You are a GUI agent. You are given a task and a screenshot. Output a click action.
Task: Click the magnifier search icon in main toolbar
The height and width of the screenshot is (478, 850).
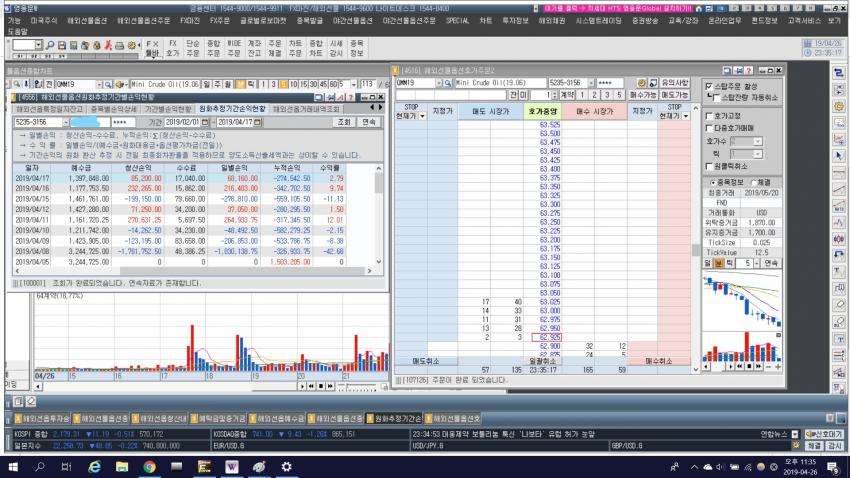50,46
